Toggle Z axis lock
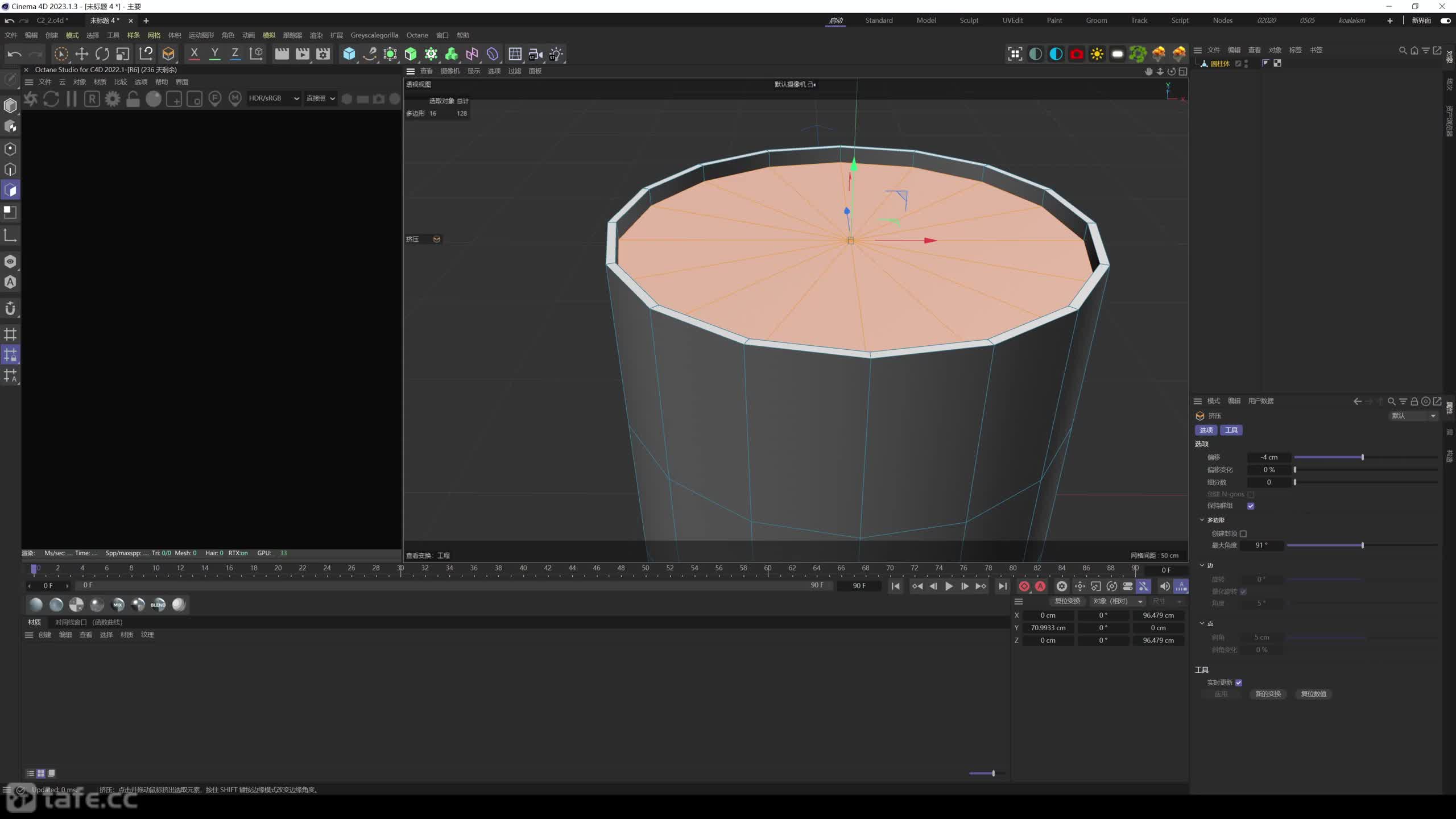This screenshot has width=1456, height=819. pyautogui.click(x=235, y=54)
